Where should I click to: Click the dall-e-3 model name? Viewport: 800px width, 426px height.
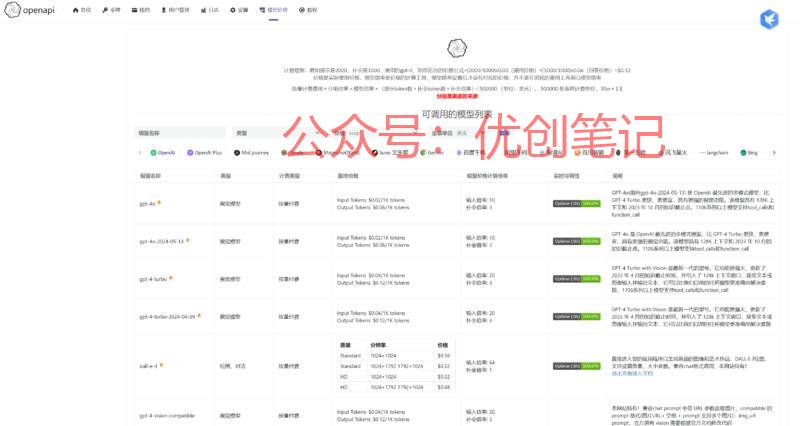[x=148, y=366]
